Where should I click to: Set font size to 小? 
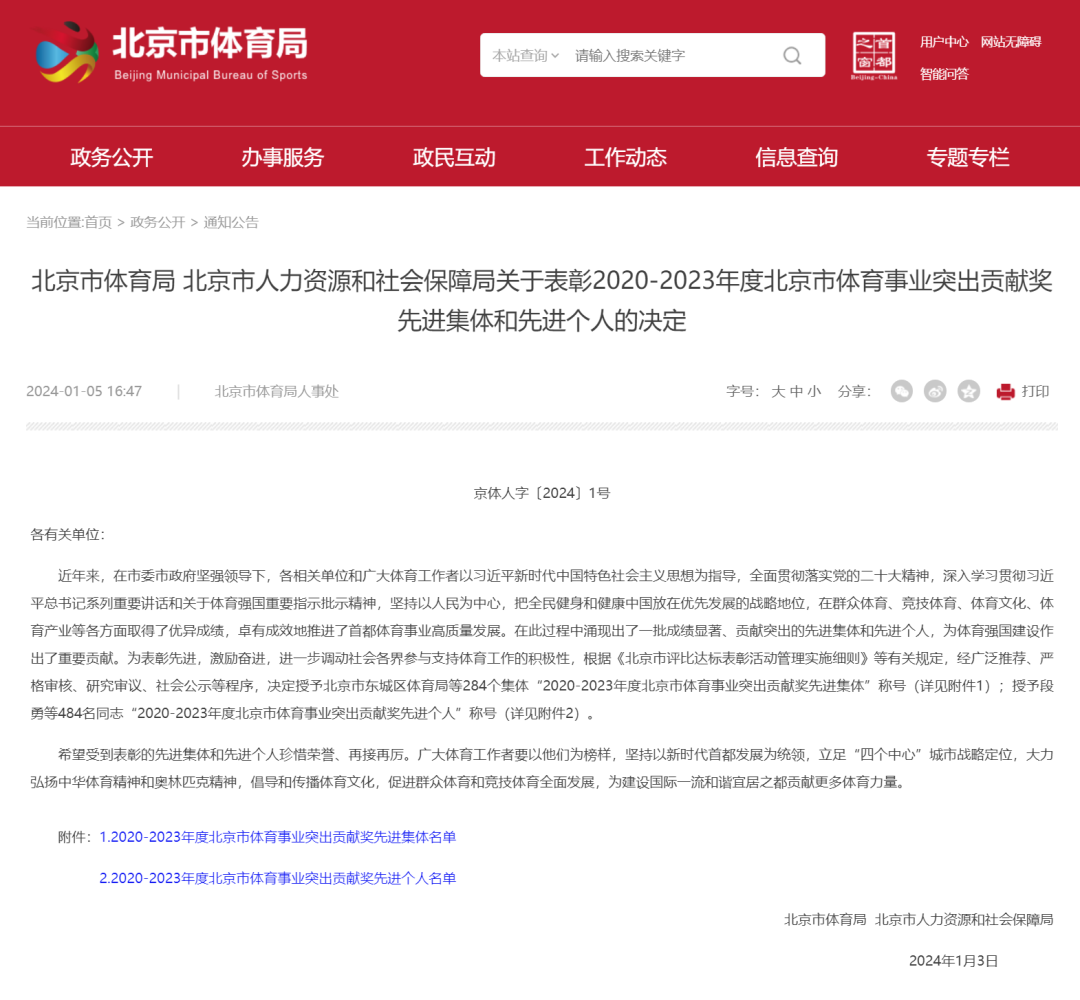(814, 392)
